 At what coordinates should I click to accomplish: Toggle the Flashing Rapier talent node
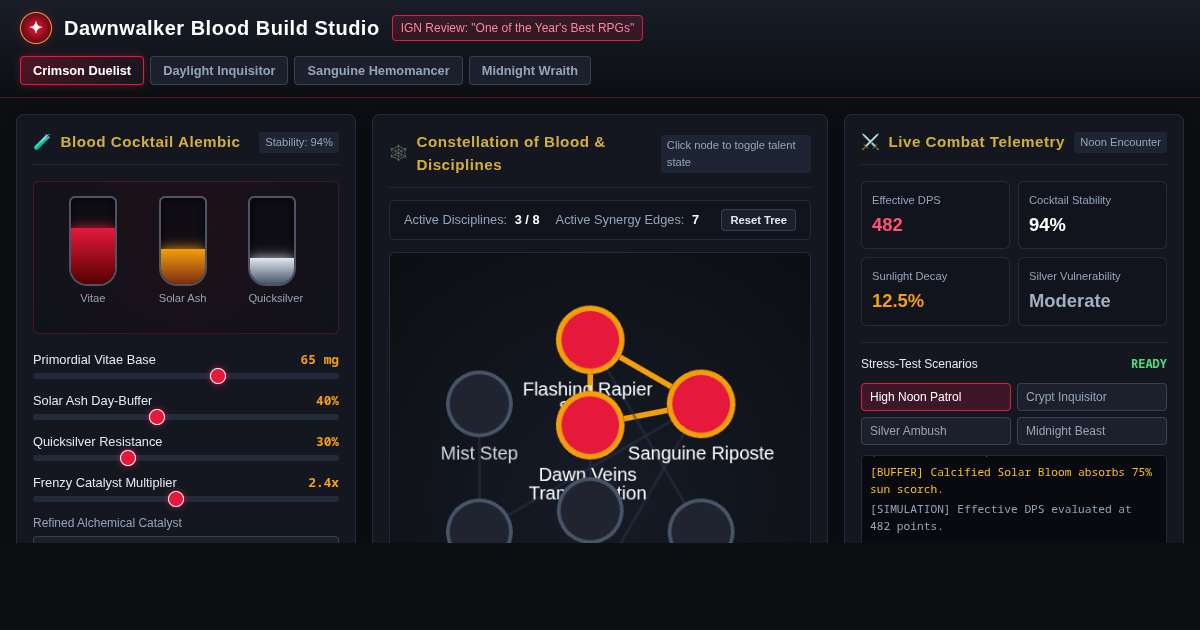pos(590,340)
